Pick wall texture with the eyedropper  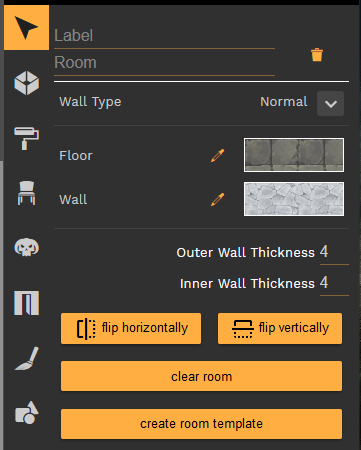[x=218, y=199]
